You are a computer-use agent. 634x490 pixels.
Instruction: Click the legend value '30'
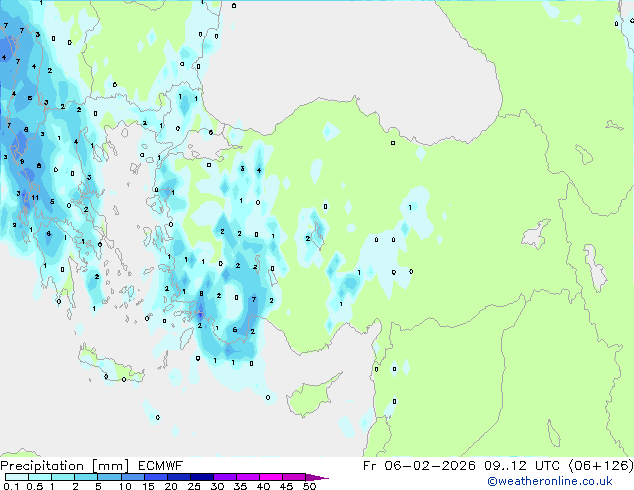point(217,486)
